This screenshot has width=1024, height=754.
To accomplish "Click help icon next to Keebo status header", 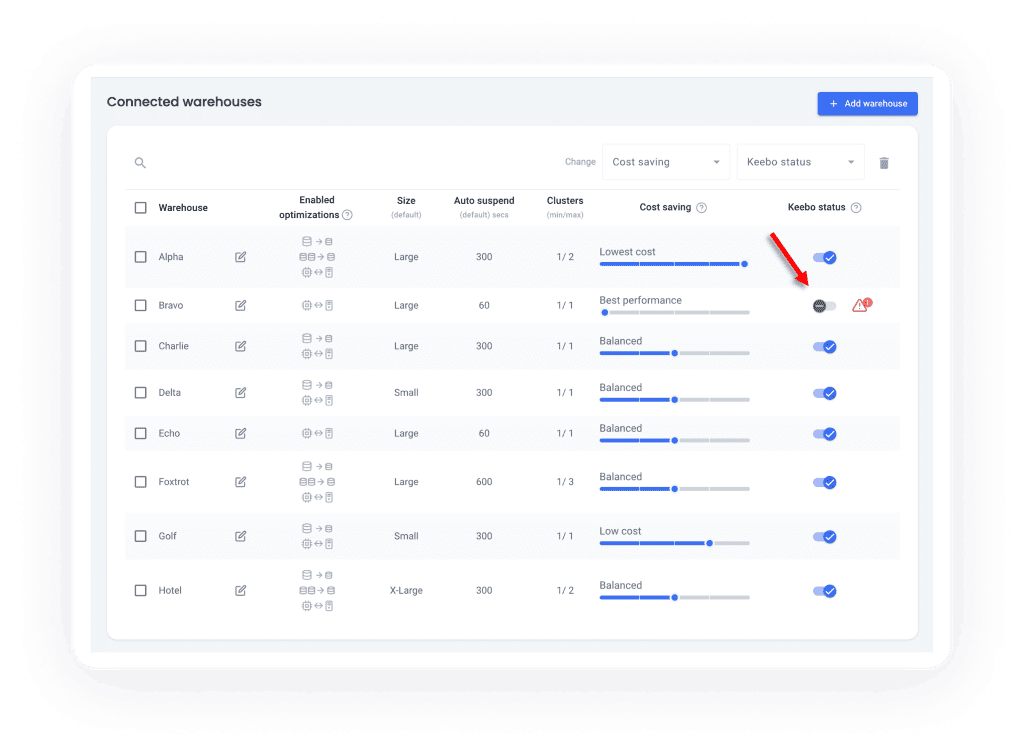I will pyautogui.click(x=856, y=208).
